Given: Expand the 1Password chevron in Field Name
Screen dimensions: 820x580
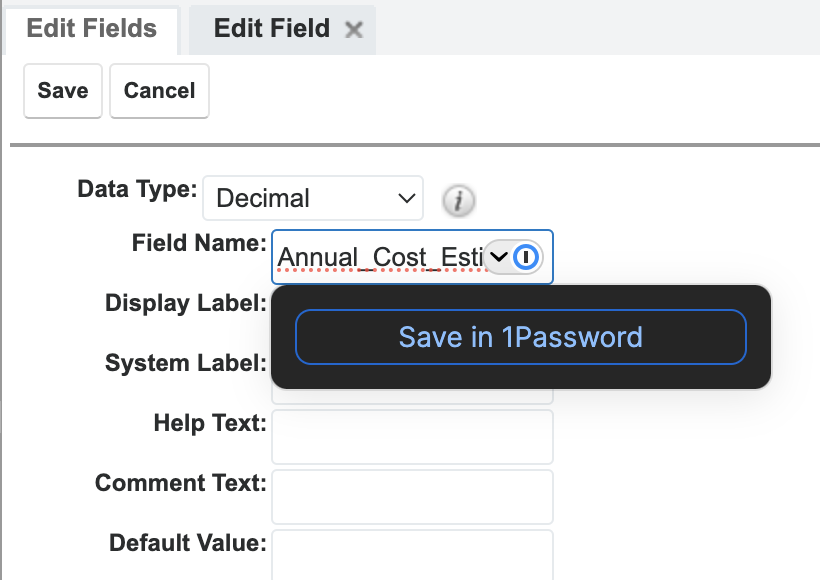Looking at the screenshot, I should tap(499, 257).
